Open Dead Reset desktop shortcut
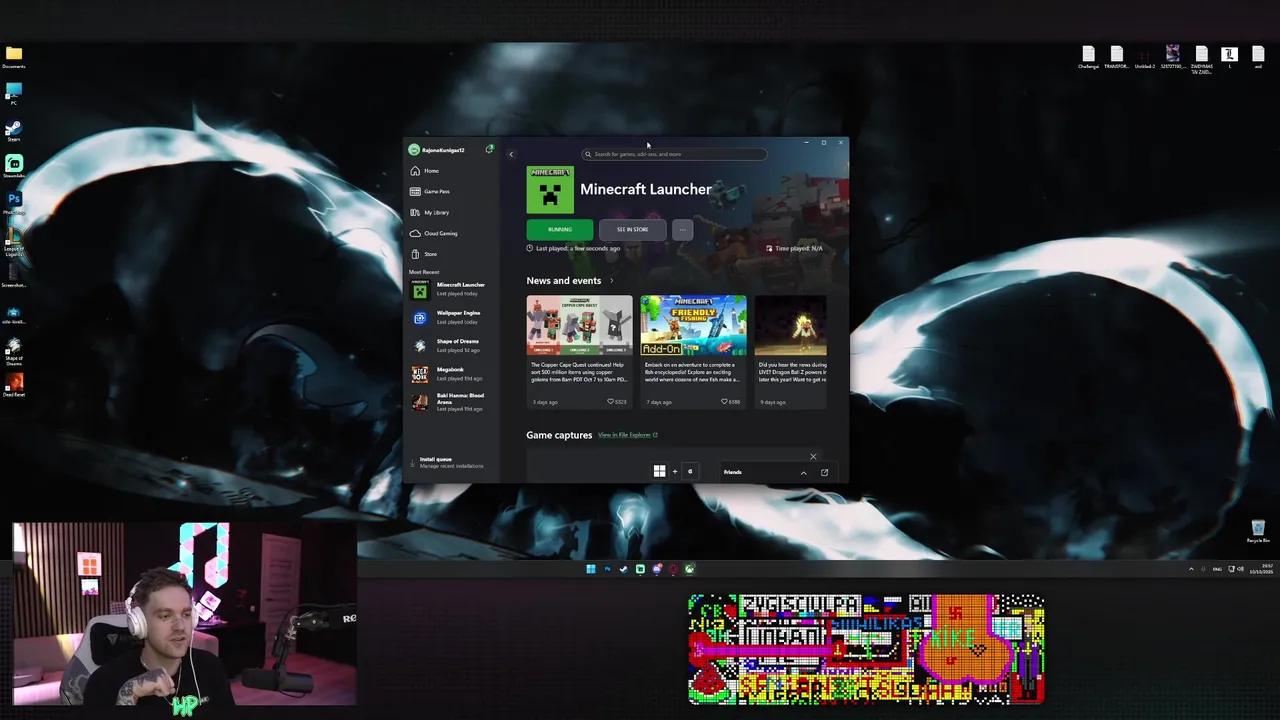The image size is (1280, 720). pyautogui.click(x=14, y=386)
